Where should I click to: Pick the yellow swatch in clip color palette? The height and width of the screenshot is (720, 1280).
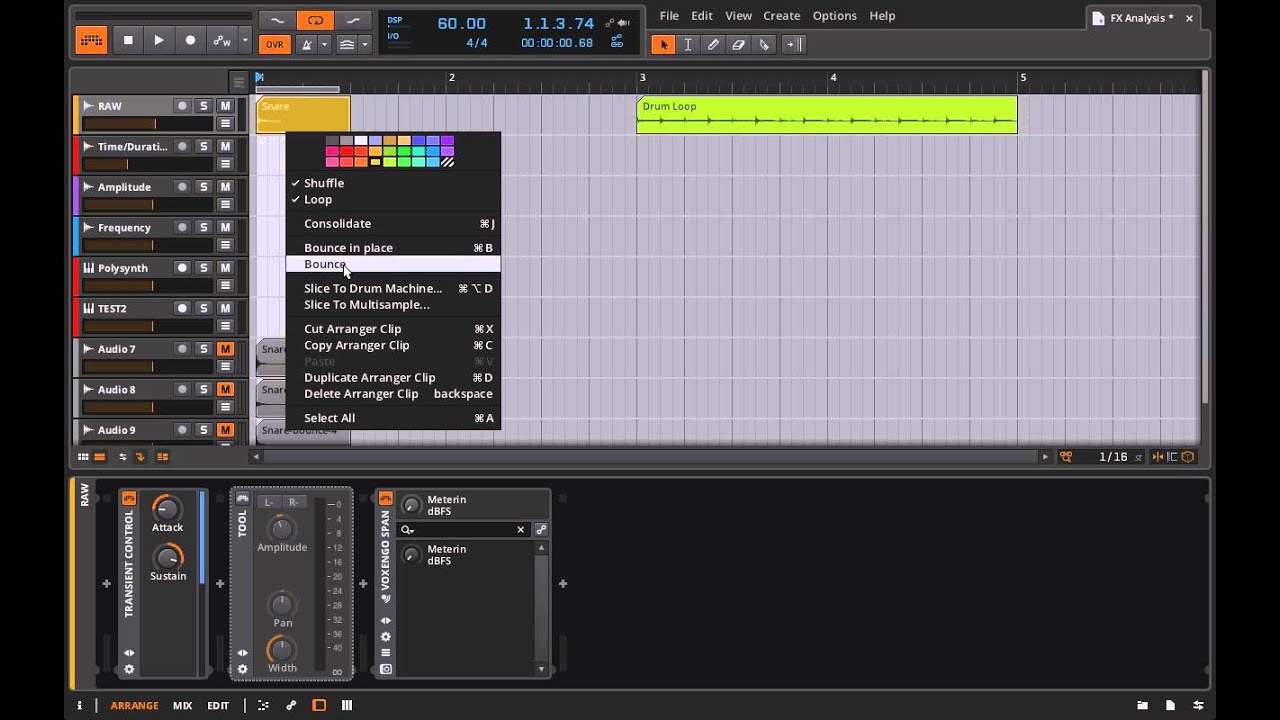375,161
